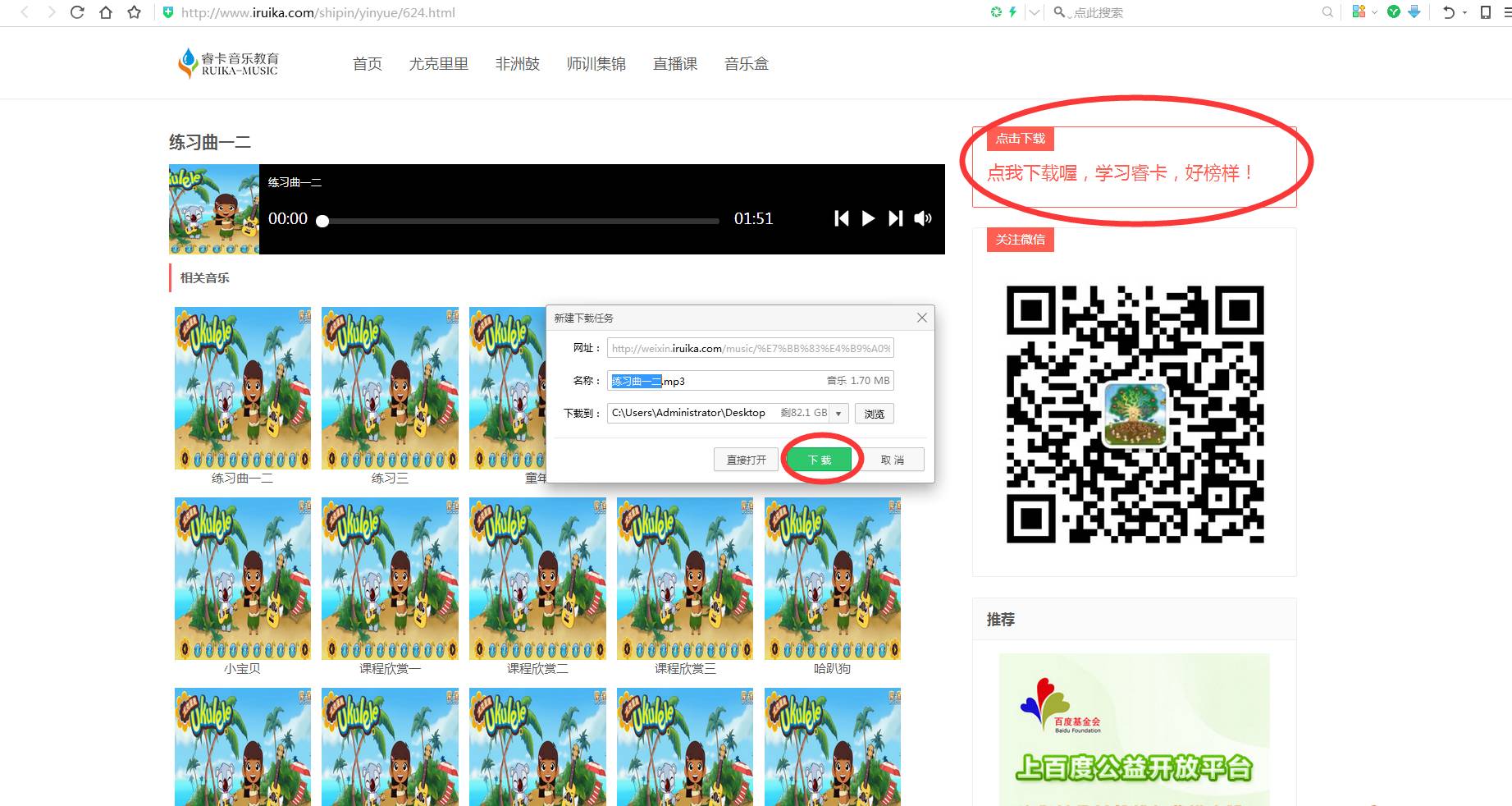The height and width of the screenshot is (806, 1512).
Task: Bookmark this page with the star
Action: point(135,12)
